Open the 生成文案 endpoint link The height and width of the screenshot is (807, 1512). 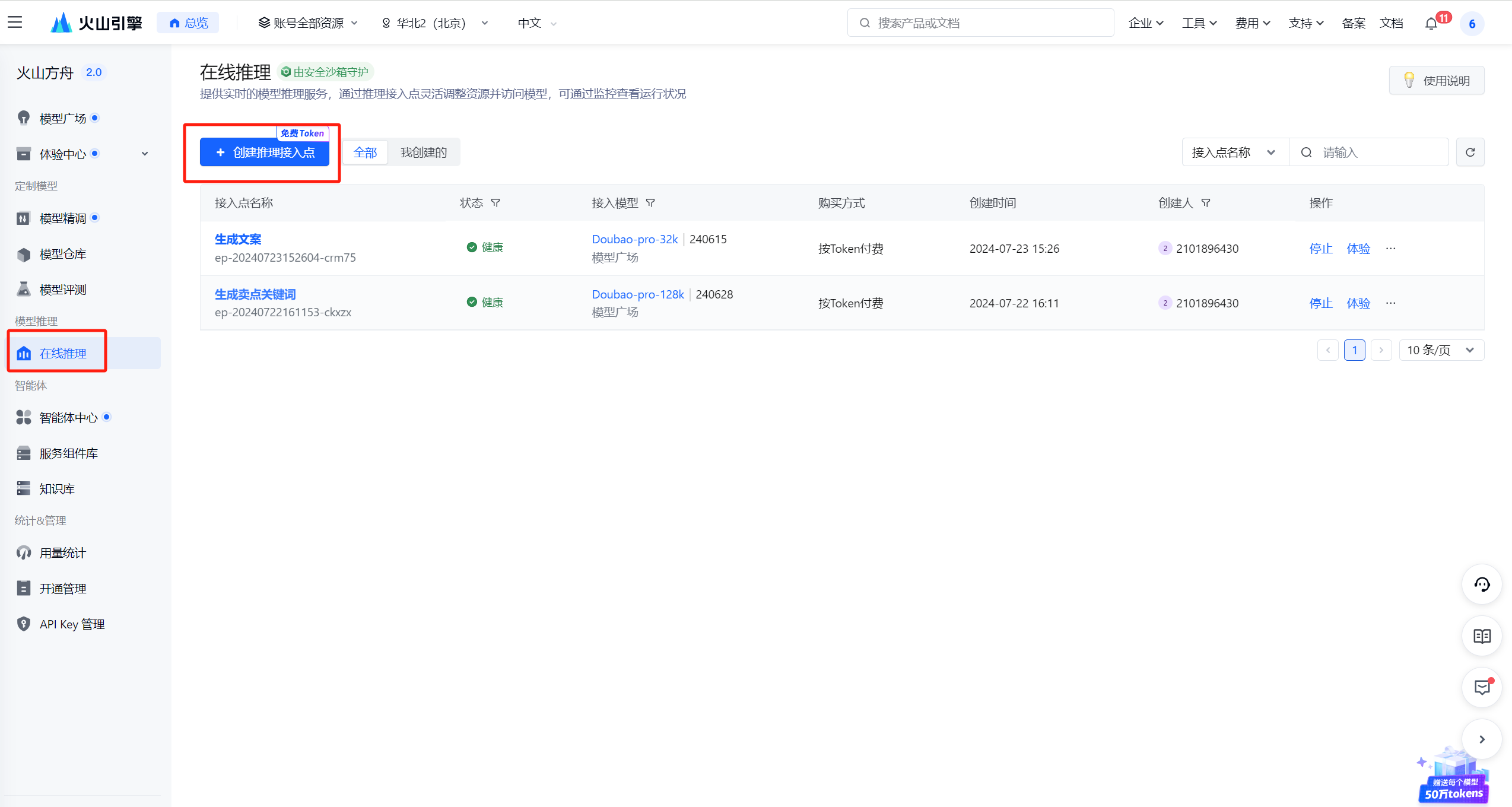click(238, 239)
